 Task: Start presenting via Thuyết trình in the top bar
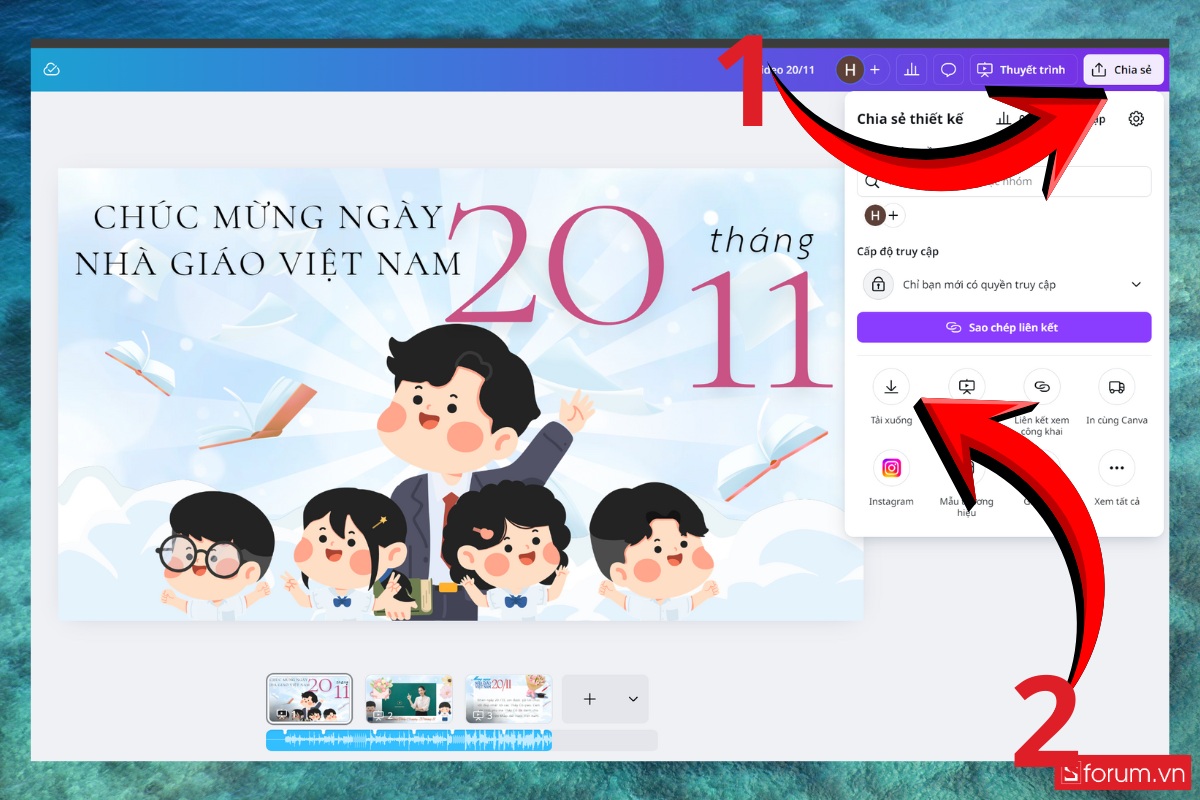1022,69
